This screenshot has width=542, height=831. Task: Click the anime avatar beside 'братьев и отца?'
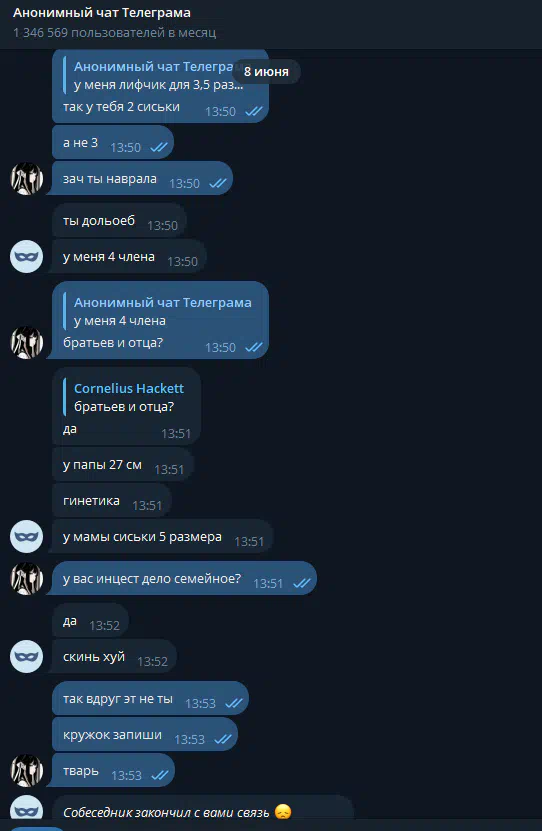[26, 342]
